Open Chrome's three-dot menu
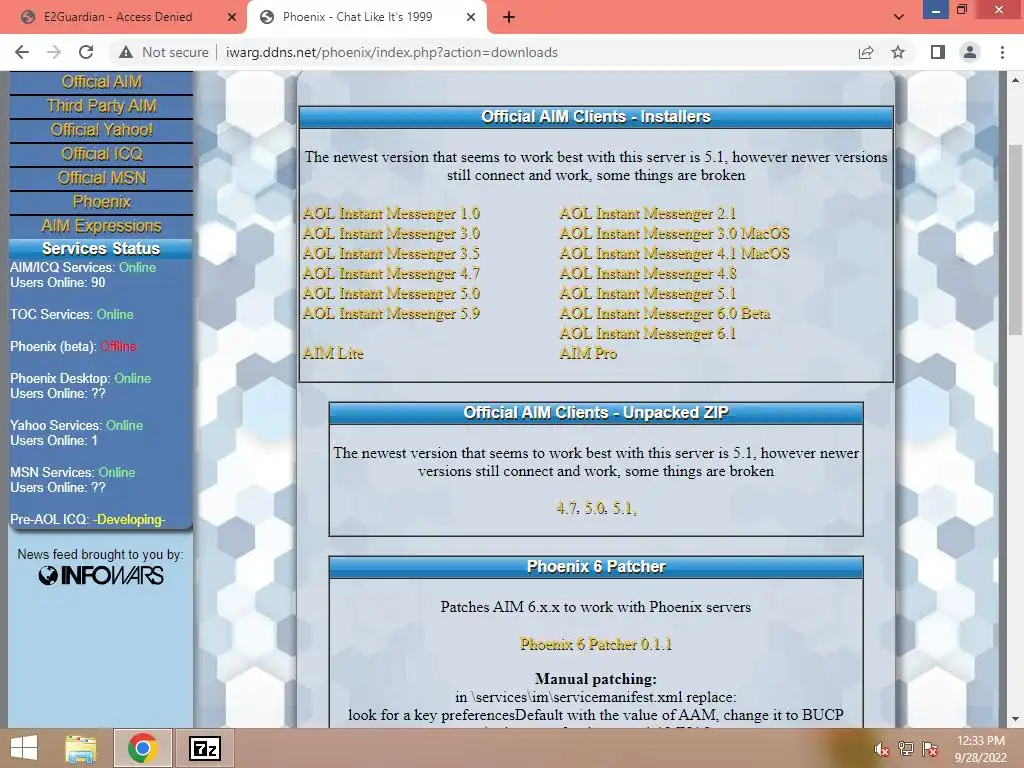 click(x=1002, y=52)
